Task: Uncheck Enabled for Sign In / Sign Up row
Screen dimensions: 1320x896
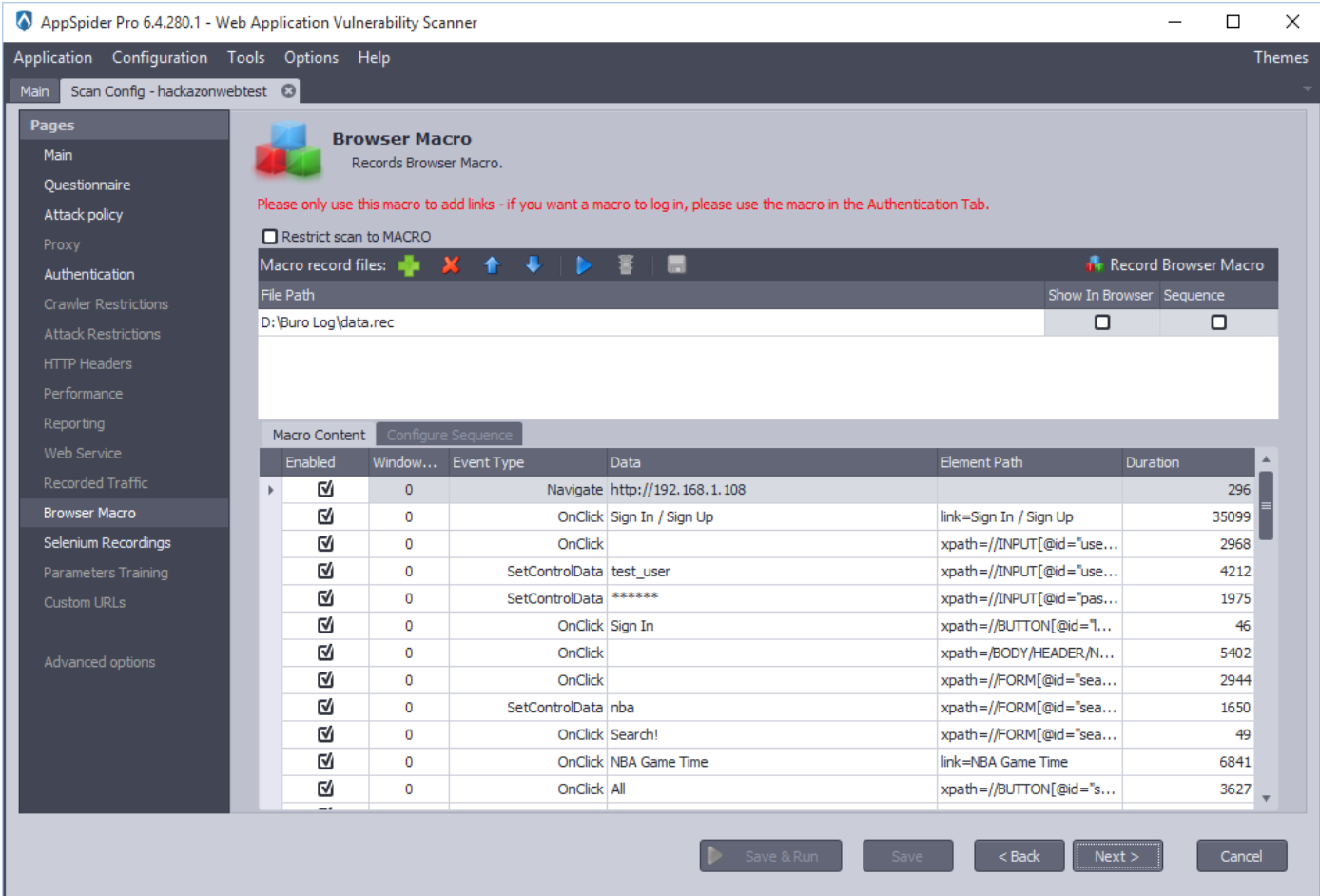Action: point(325,516)
